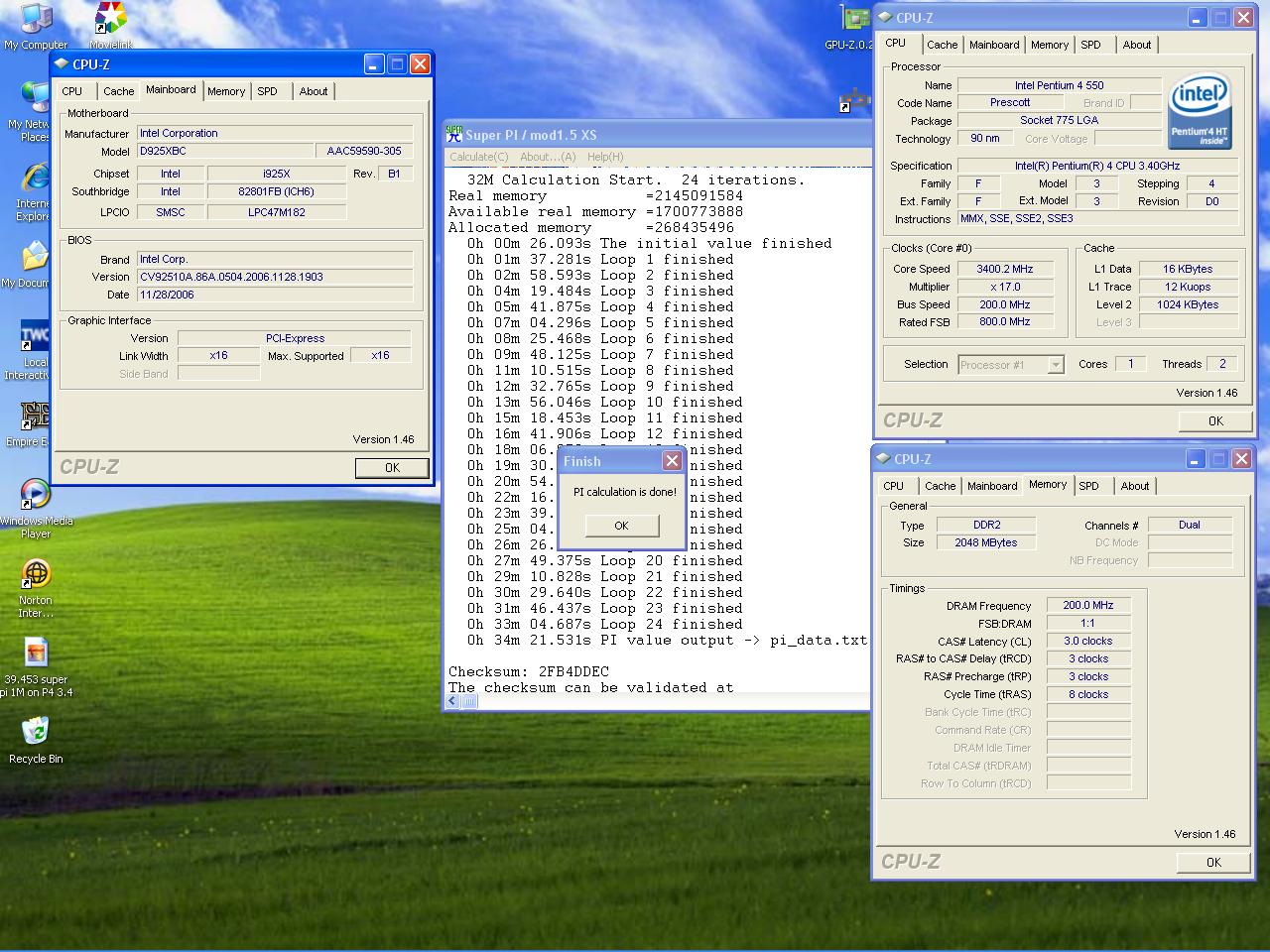Open Calculate(C) menu in Super PI
This screenshot has height=952, width=1270.
[x=479, y=157]
